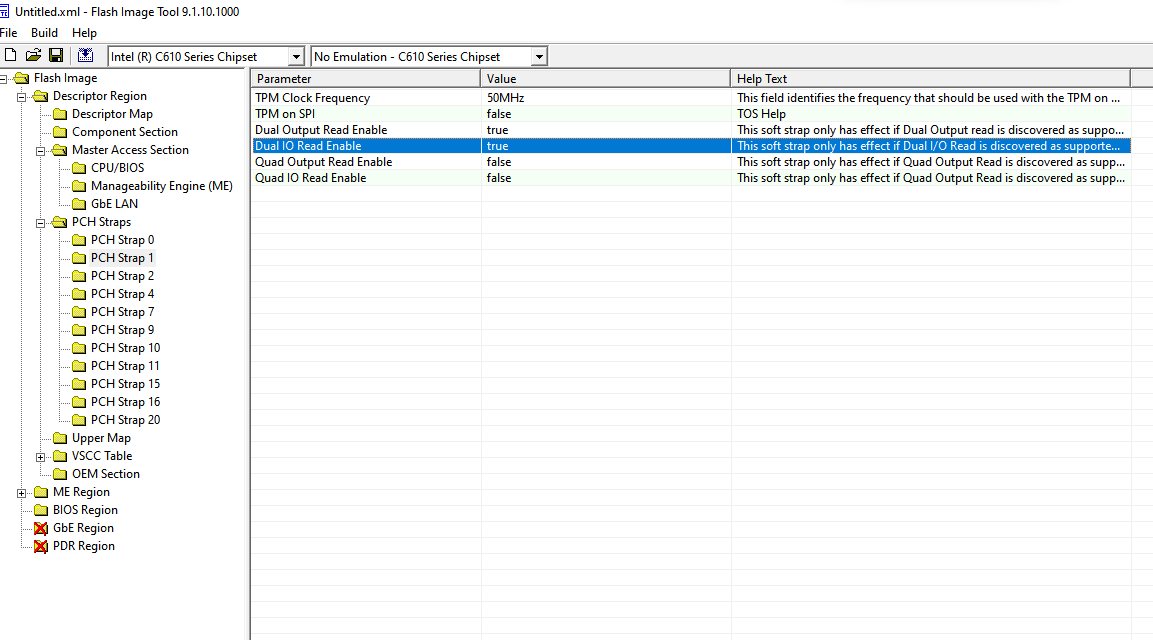Open the Intel C610 Series Chipset dropdown
Viewport: 1153px width, 640px height.
coord(296,57)
